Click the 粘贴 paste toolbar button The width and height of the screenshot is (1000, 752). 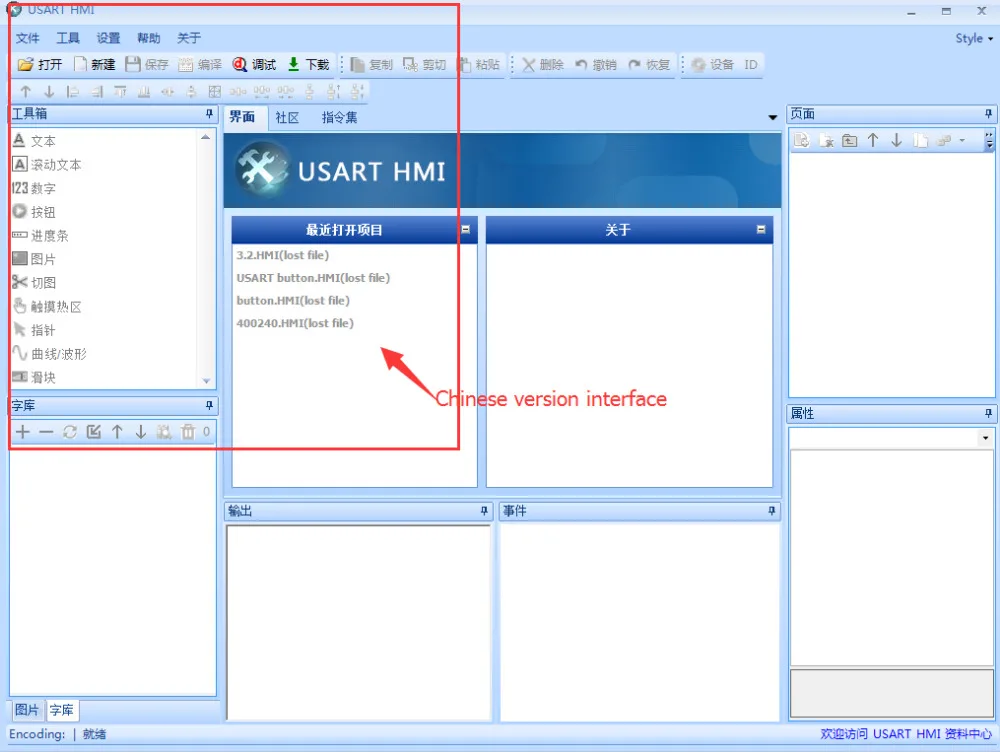pyautogui.click(x=478, y=64)
